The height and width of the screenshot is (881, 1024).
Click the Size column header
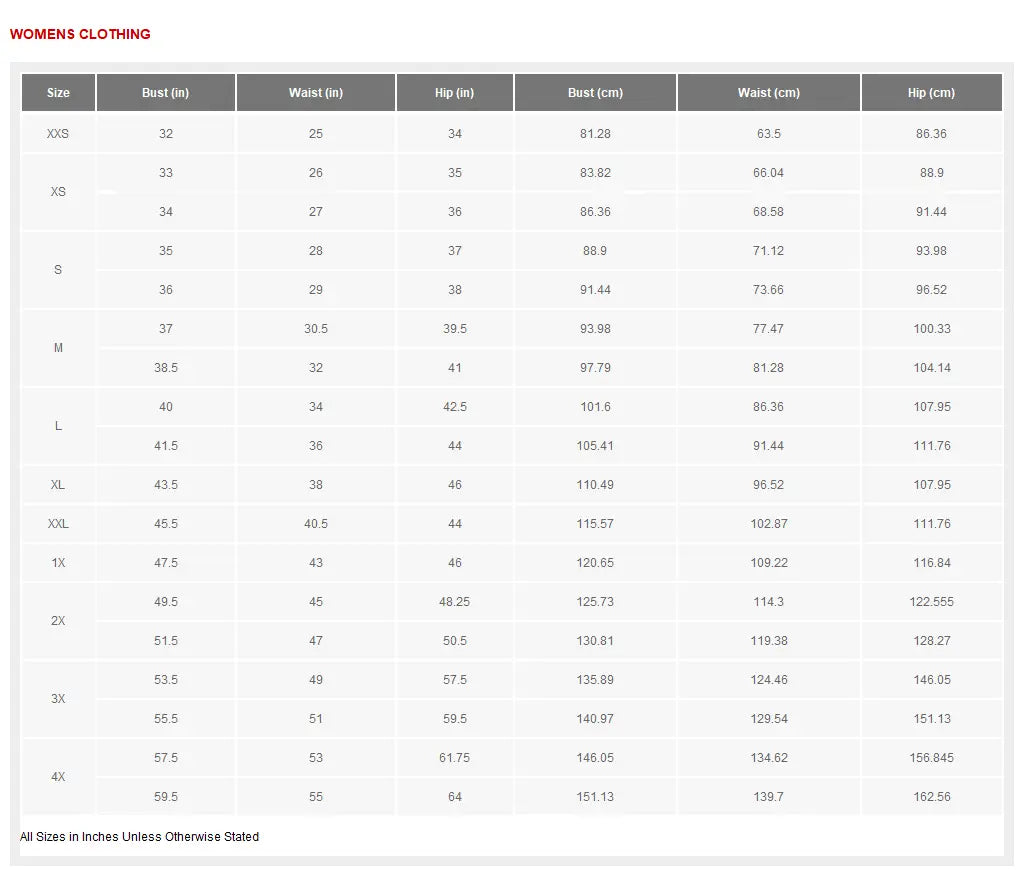pyautogui.click(x=58, y=93)
